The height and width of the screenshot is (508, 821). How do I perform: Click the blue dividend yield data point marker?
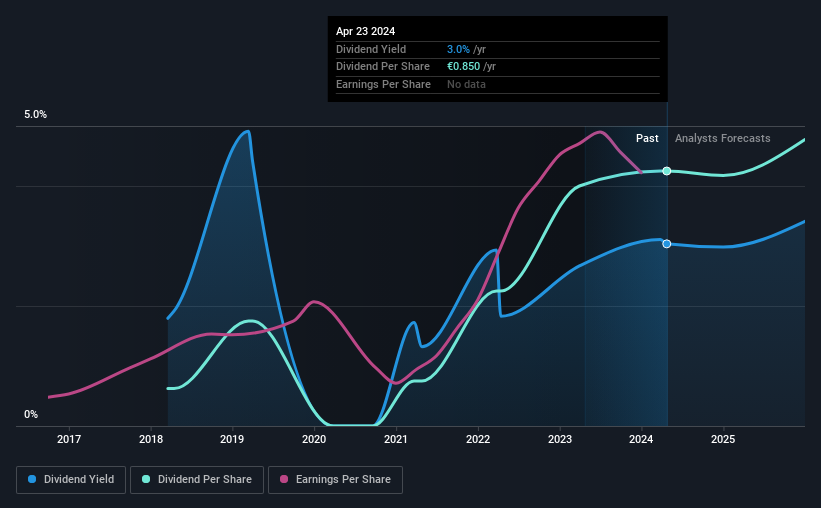pos(667,244)
